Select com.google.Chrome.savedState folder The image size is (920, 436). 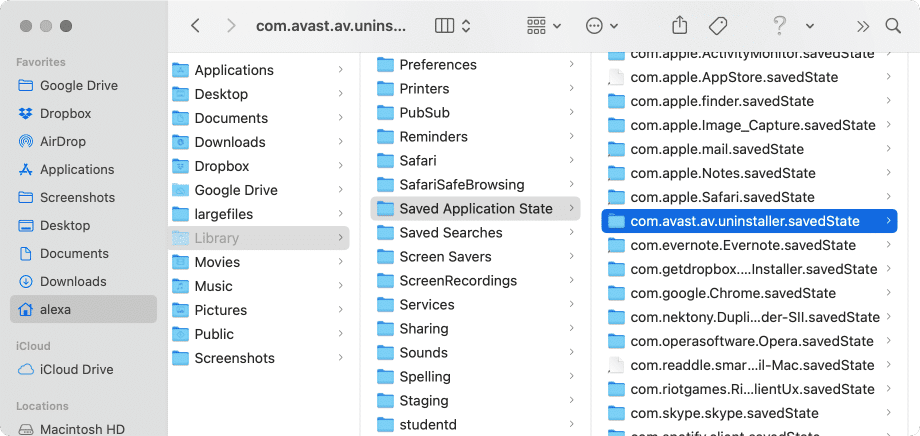(x=750, y=293)
